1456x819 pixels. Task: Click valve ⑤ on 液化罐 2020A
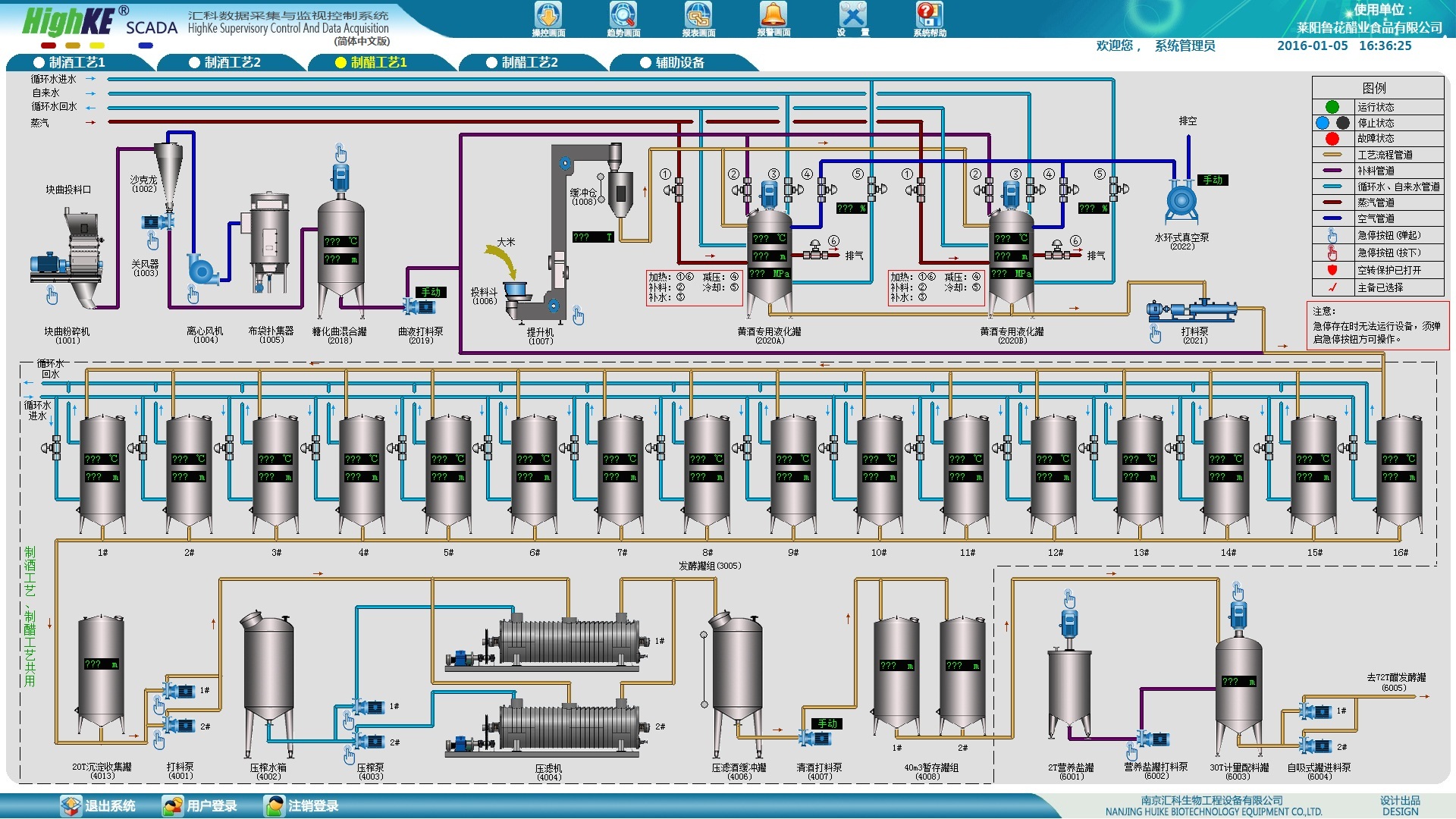pyautogui.click(x=877, y=187)
